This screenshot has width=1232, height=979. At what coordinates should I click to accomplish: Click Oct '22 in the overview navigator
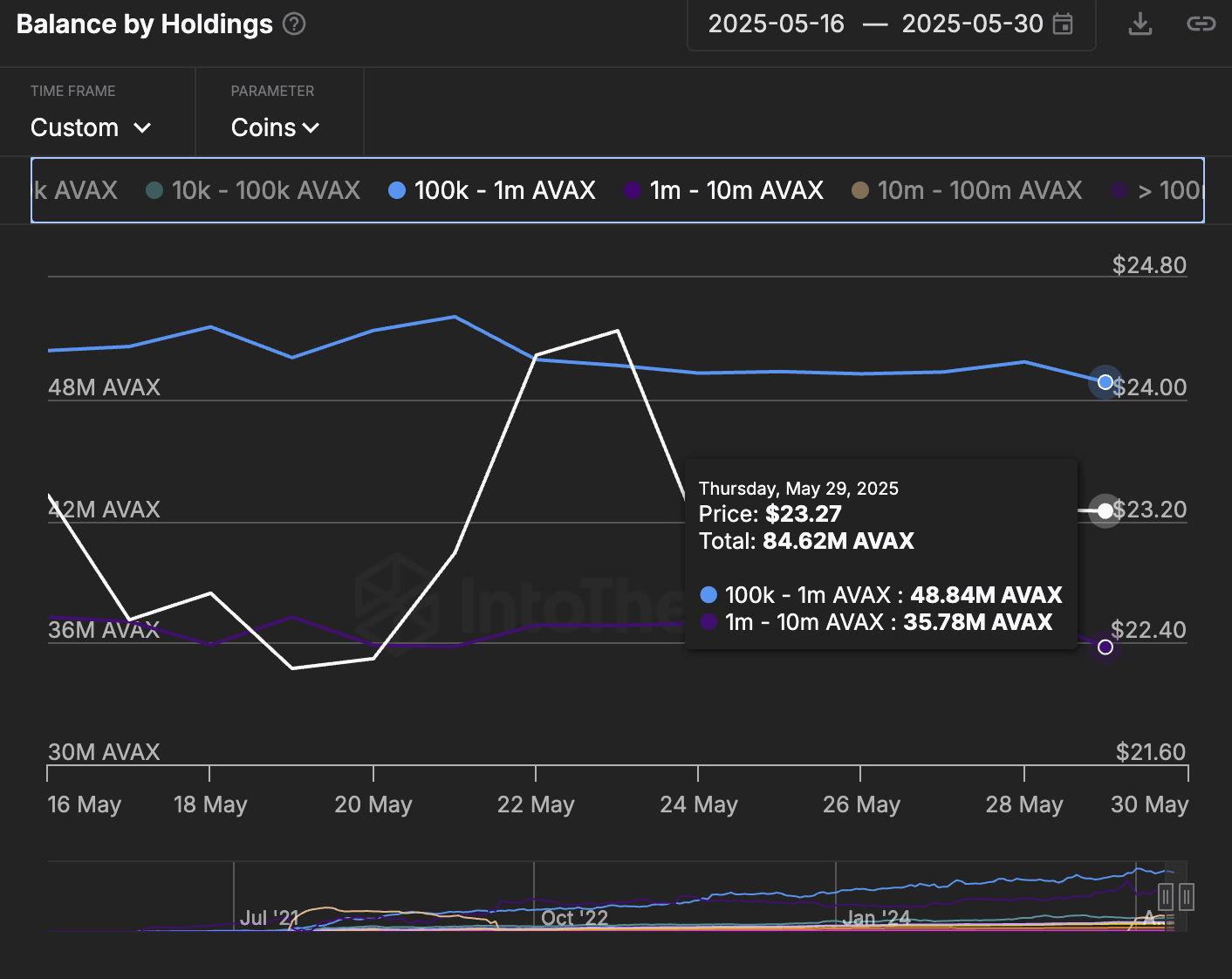(x=574, y=918)
